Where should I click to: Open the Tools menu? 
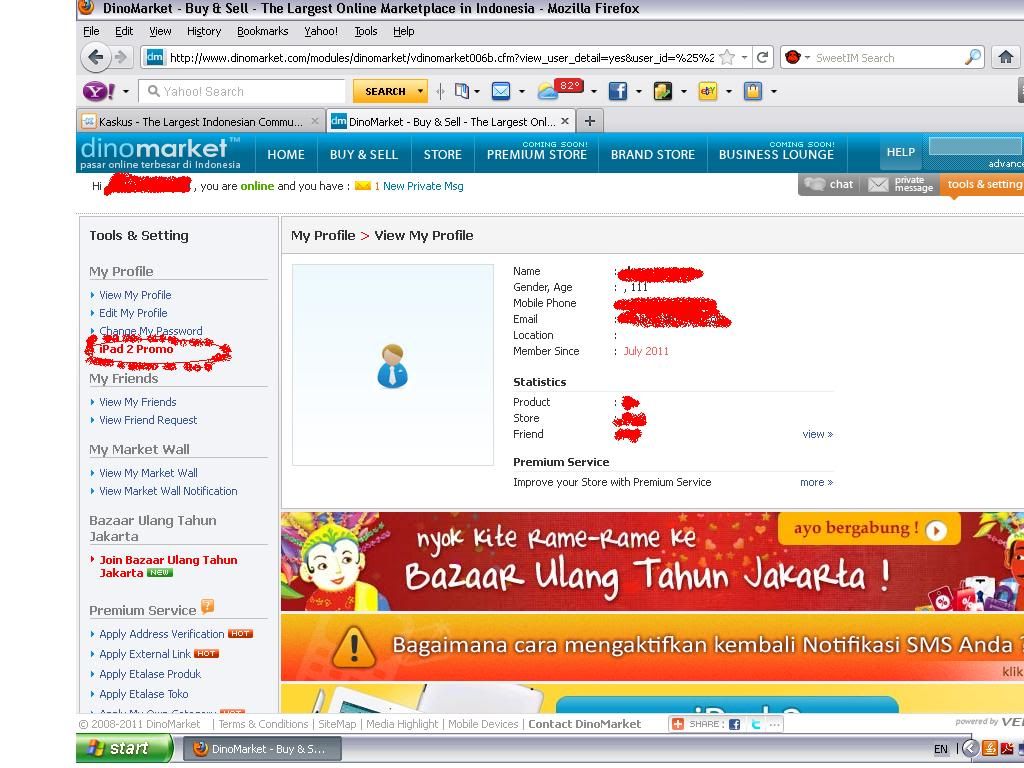click(x=366, y=31)
